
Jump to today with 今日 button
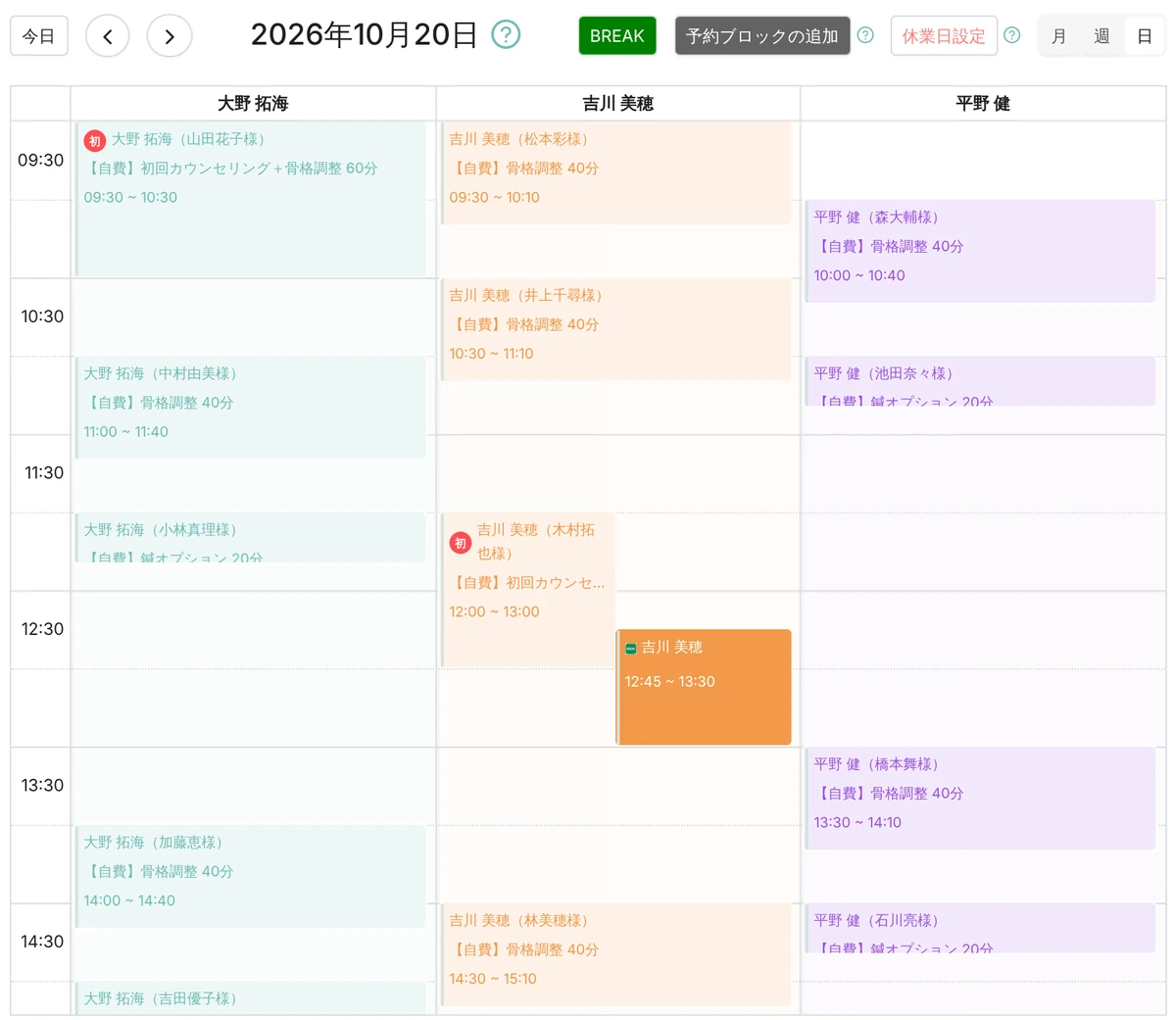[x=39, y=36]
